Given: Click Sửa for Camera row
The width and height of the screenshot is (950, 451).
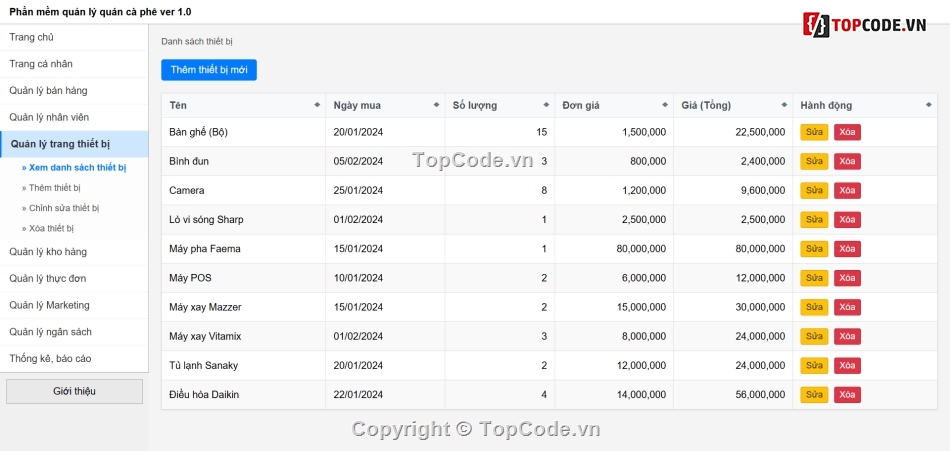Looking at the screenshot, I should click(x=814, y=190).
